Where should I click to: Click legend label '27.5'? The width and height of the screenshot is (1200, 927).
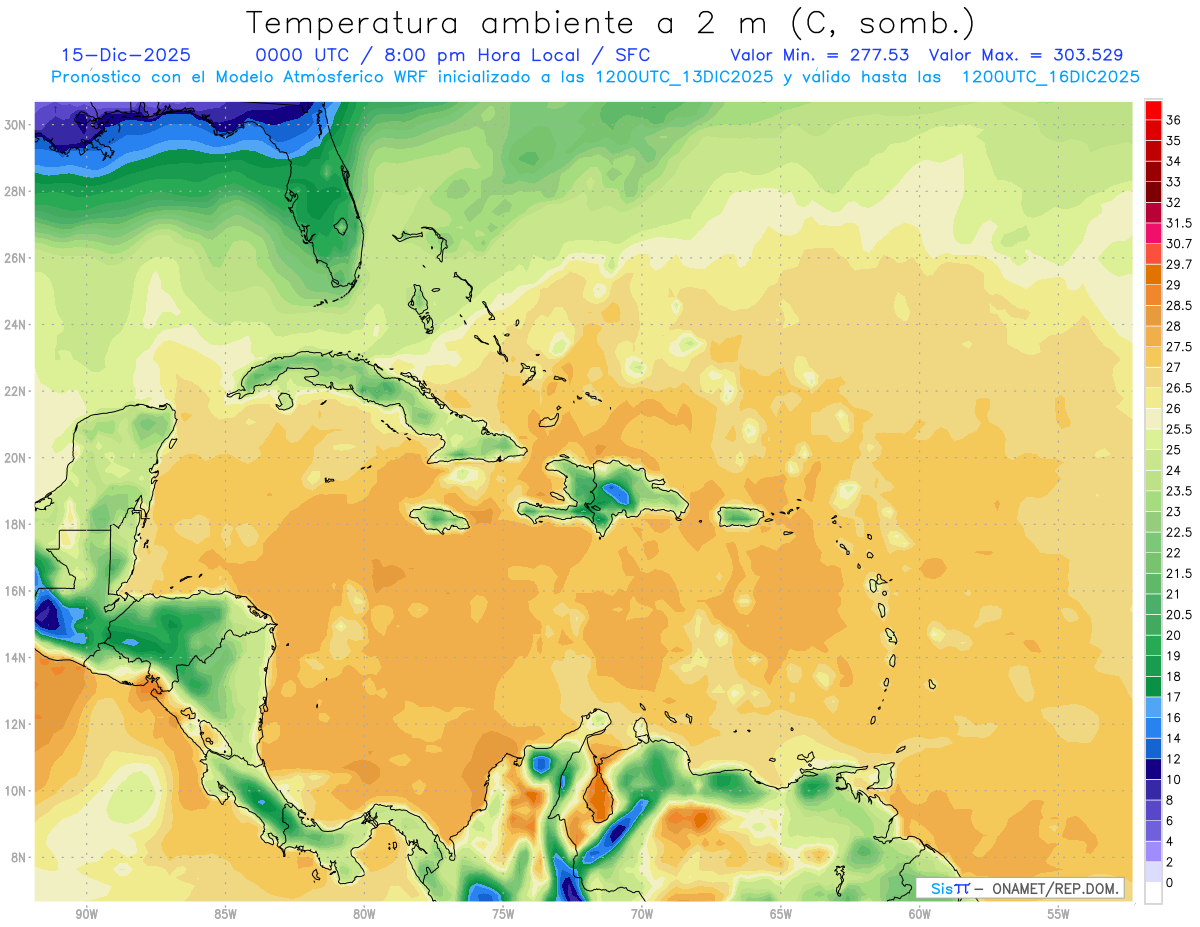tap(1179, 346)
